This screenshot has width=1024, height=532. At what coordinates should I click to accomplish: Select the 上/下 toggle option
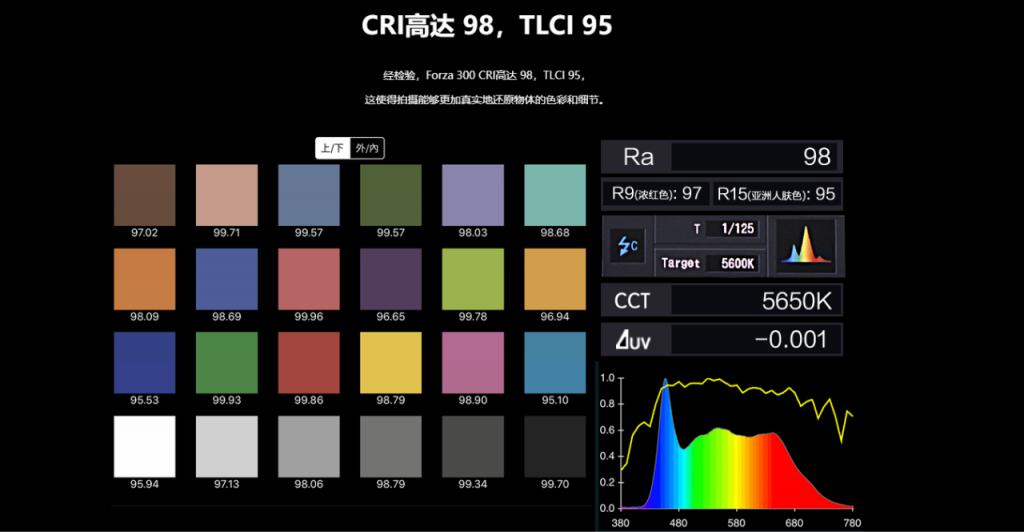332,148
